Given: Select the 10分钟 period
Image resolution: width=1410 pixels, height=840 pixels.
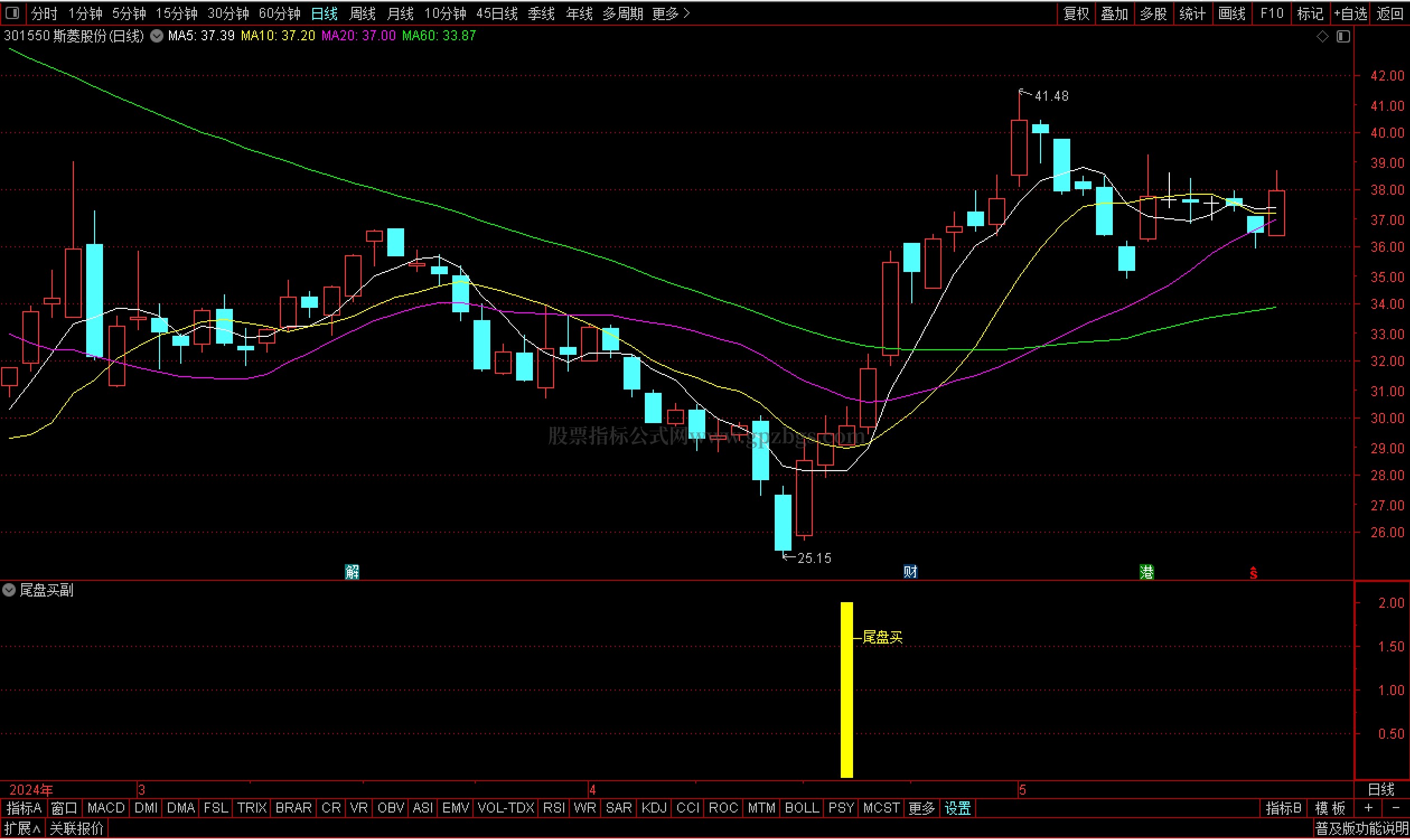Looking at the screenshot, I should 446,13.
